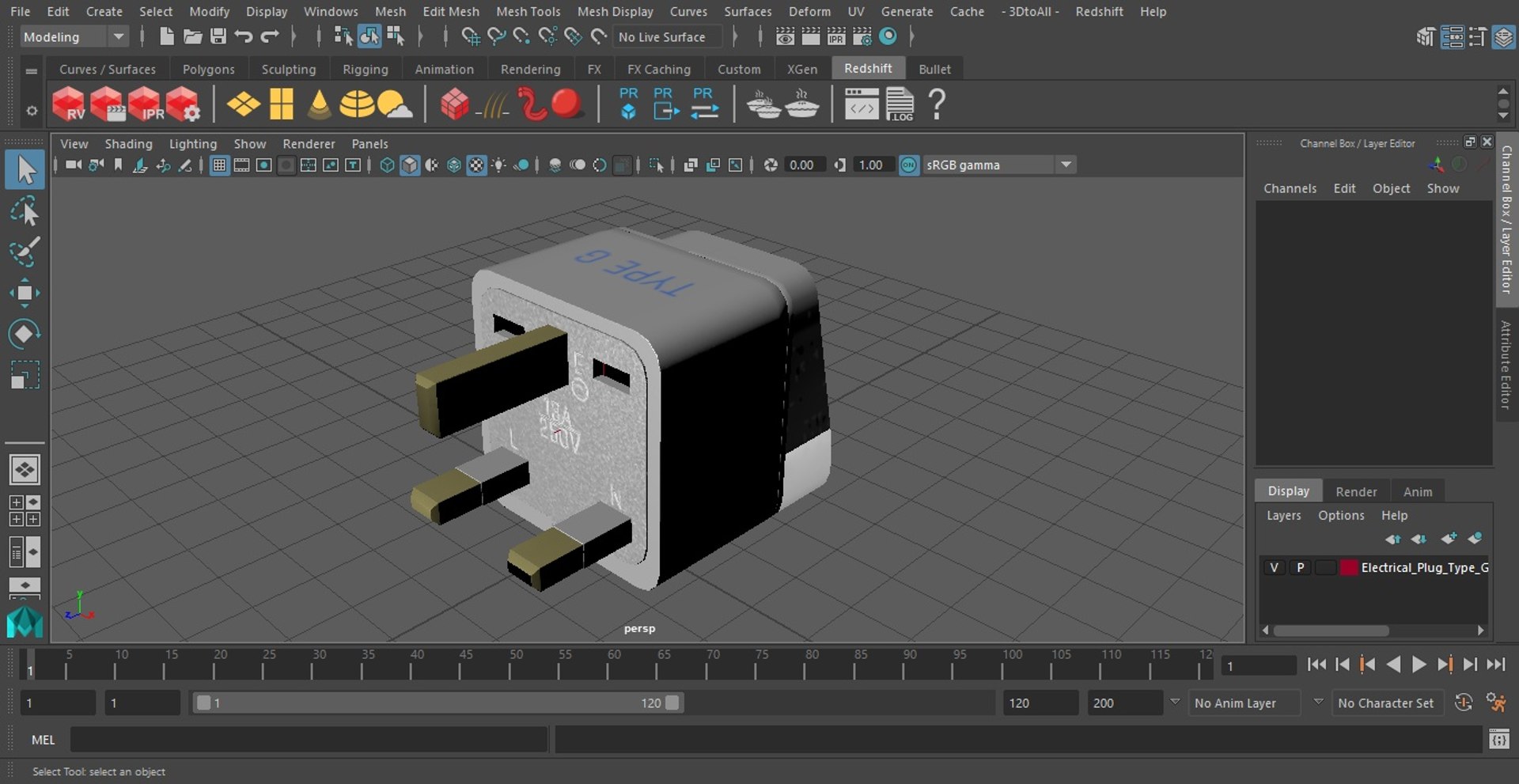Toggle playback P box of the layer

[x=1300, y=567]
